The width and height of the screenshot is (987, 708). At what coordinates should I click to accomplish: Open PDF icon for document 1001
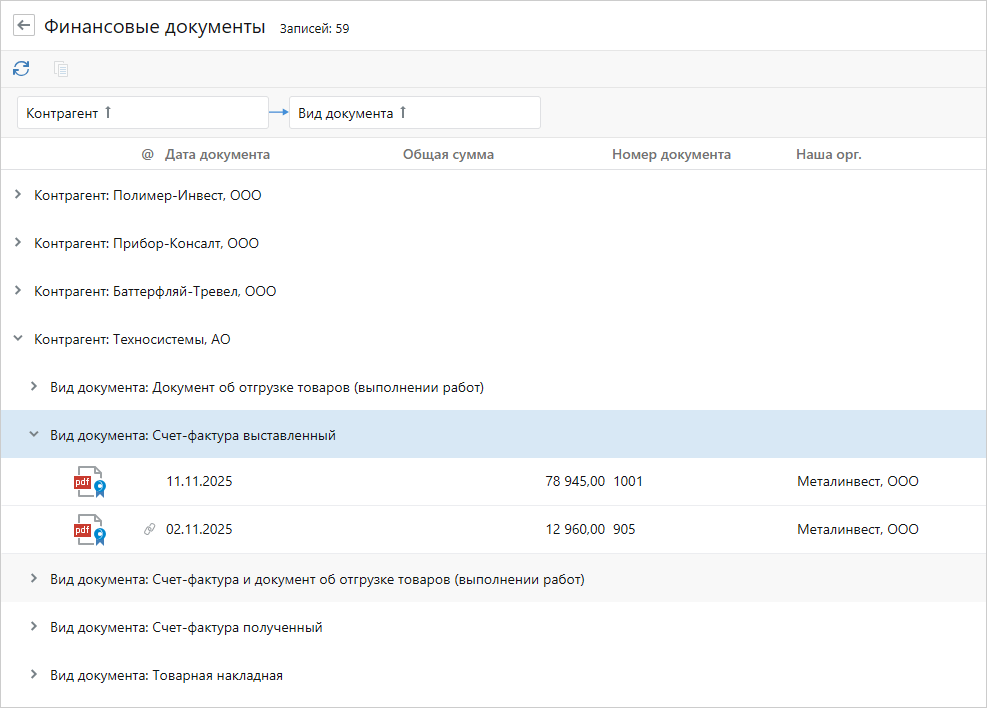(x=89, y=482)
